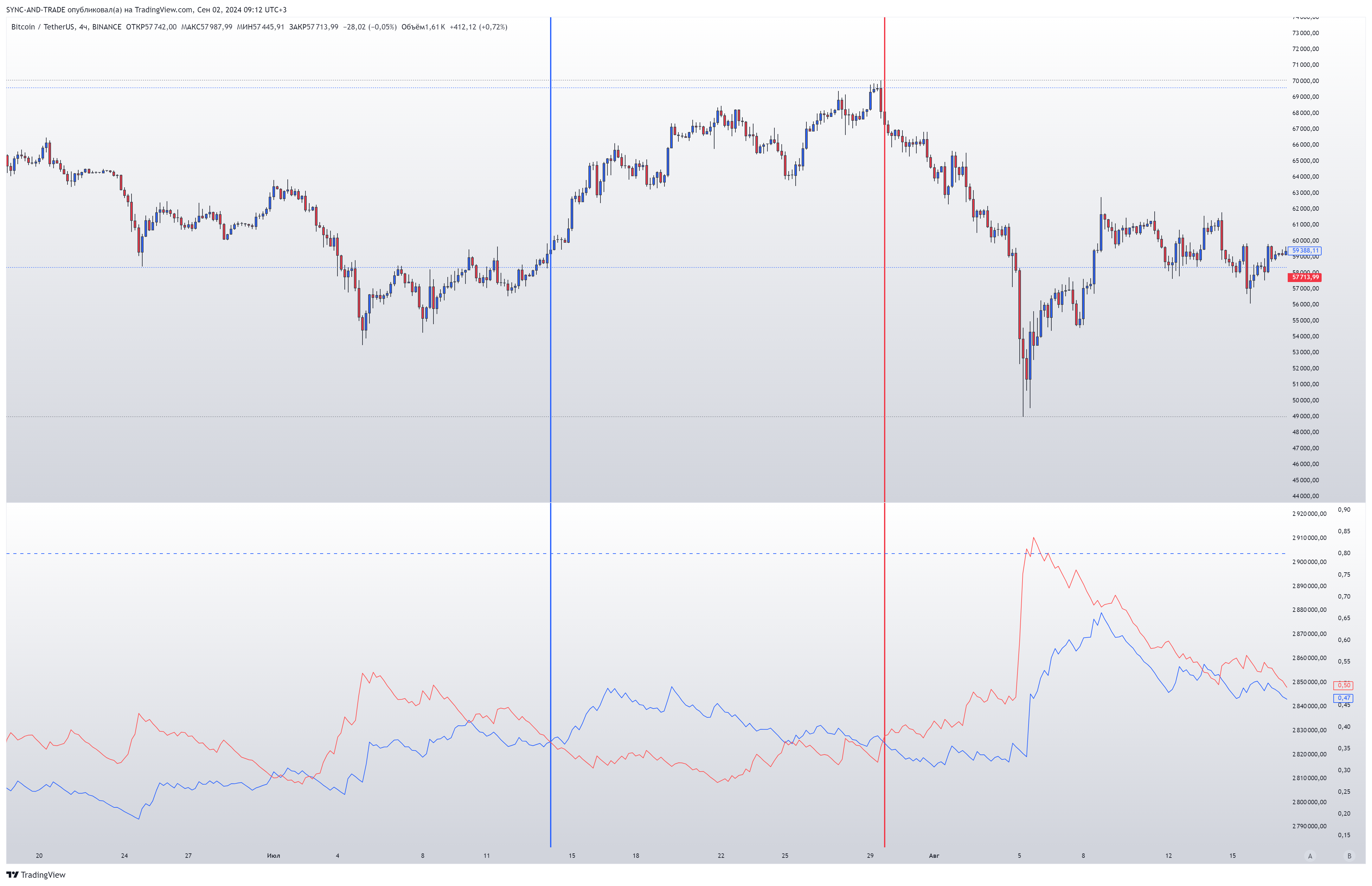Click the 'SYNC-AND-TRADE' publisher header text
This screenshot has width=1372, height=886.
pyautogui.click(x=36, y=10)
